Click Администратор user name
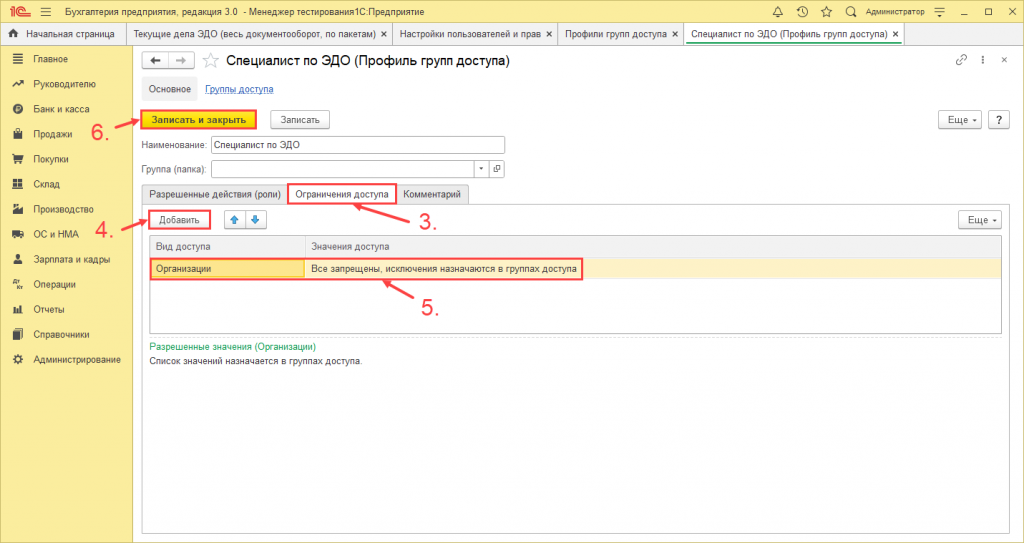The width and height of the screenshot is (1024, 543). click(895, 12)
